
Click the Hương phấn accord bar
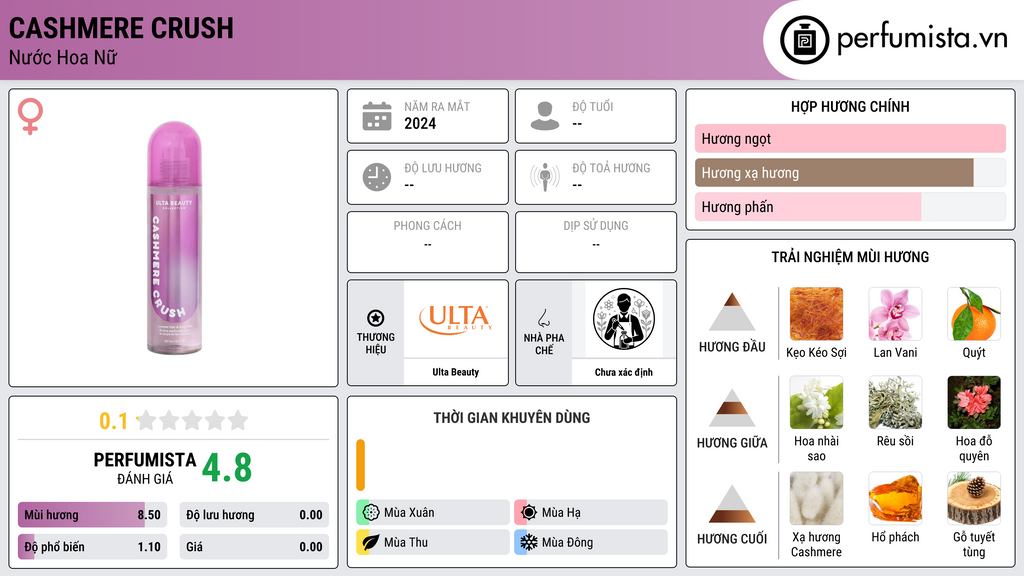click(x=850, y=207)
